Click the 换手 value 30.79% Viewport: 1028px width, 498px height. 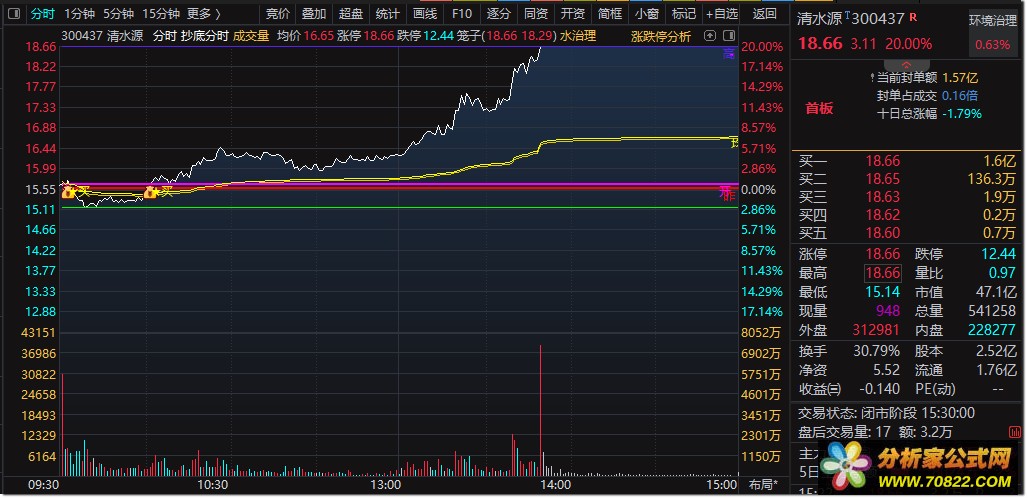point(877,351)
